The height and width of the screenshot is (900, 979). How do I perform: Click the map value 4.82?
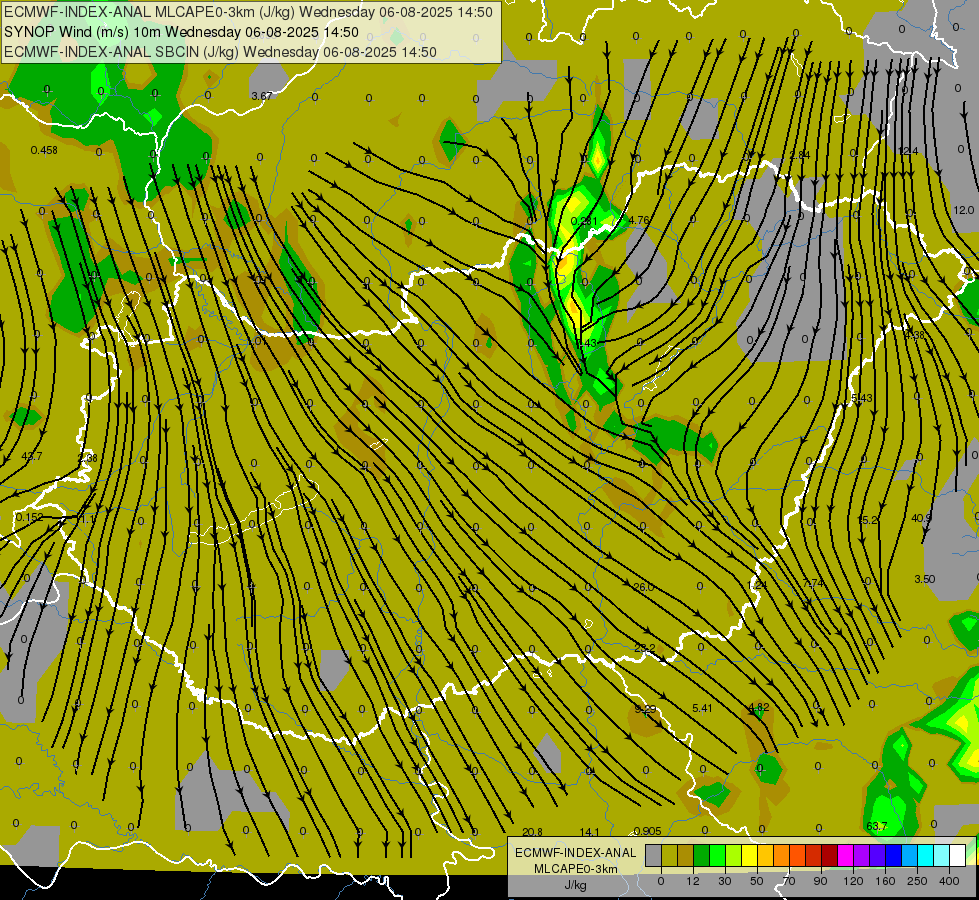(759, 707)
